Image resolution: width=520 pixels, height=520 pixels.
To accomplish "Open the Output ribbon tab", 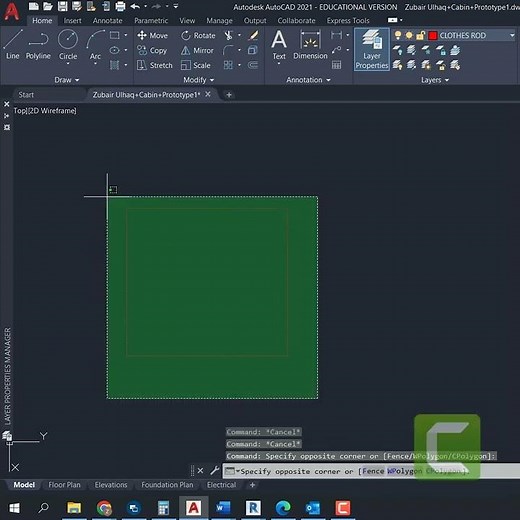I will coord(255,21).
